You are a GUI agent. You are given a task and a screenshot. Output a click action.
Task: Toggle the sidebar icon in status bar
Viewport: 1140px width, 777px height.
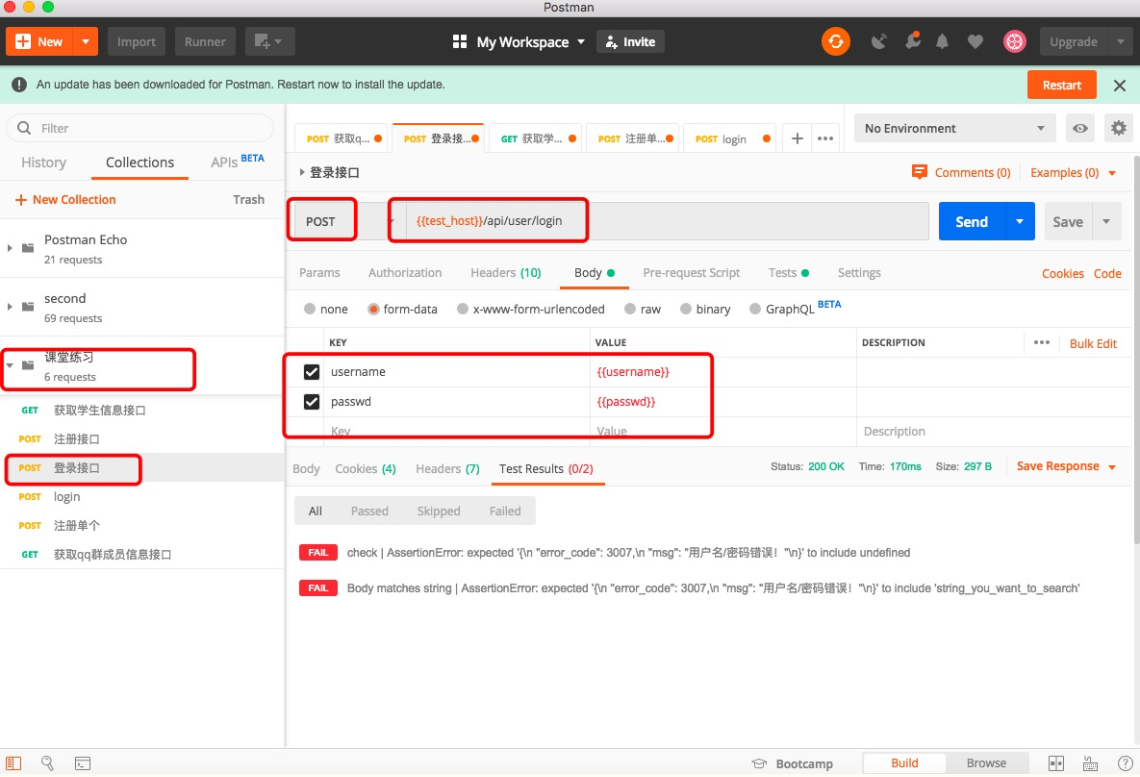[14, 763]
